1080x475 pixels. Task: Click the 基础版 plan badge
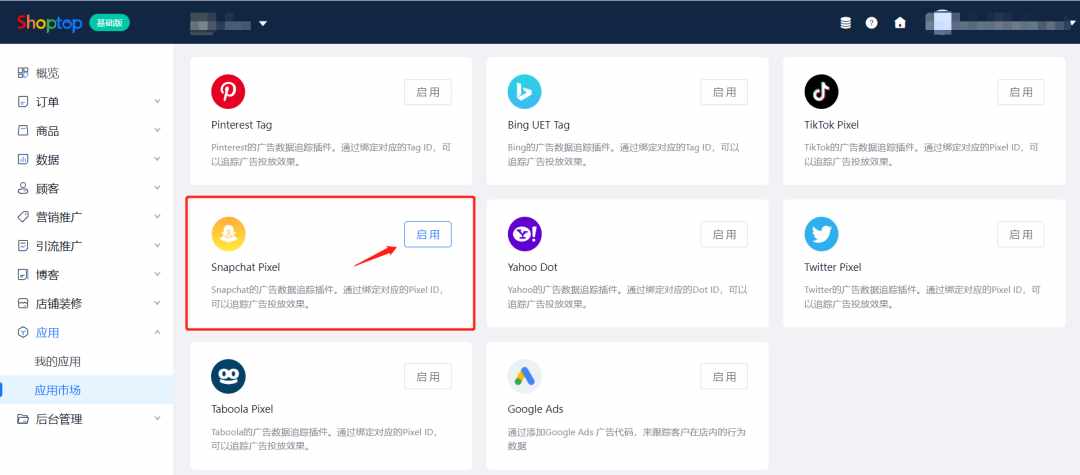pyautogui.click(x=110, y=23)
